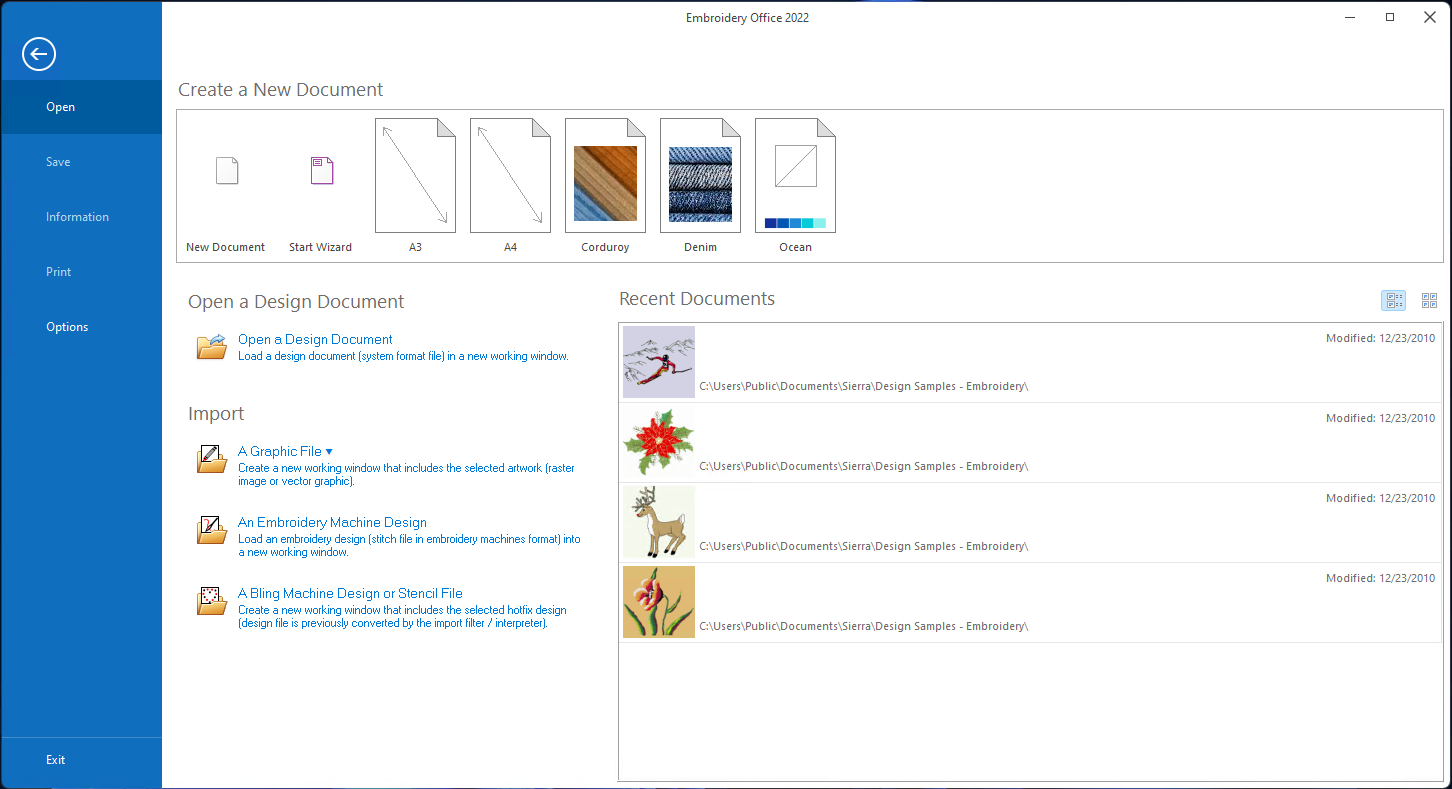1452x789 pixels.
Task: Switch recent documents to detailed list view
Action: pos(1393,300)
